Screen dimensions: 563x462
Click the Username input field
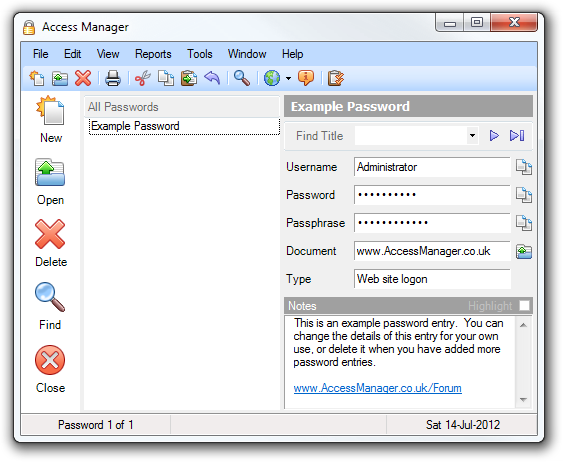click(x=432, y=167)
